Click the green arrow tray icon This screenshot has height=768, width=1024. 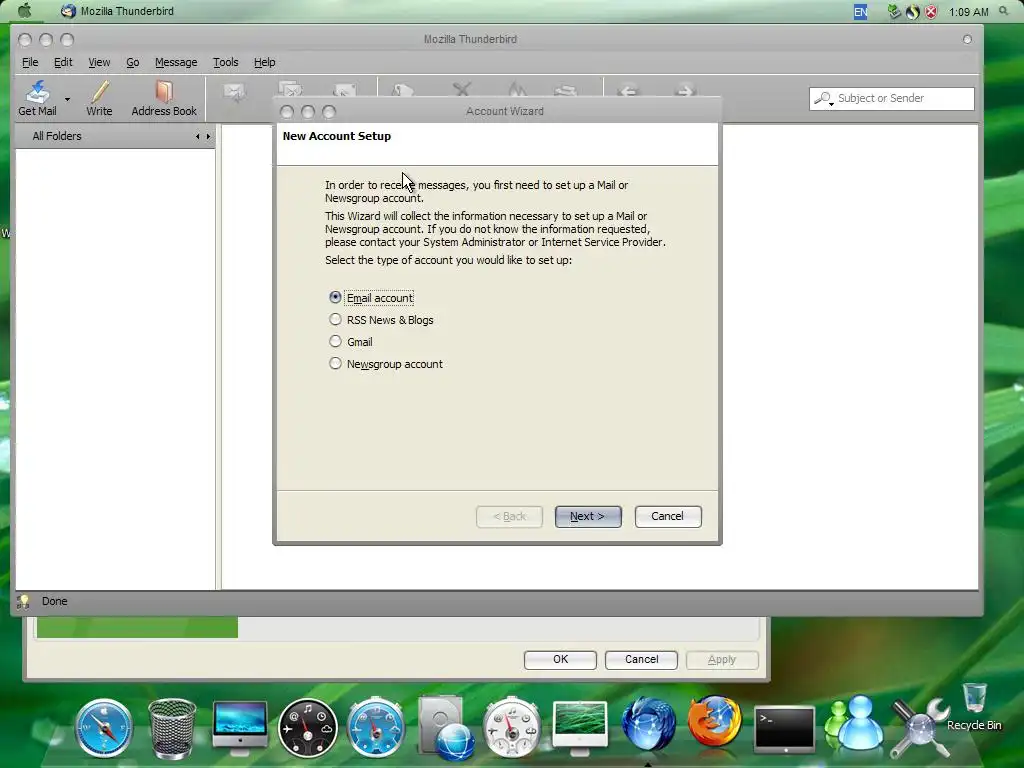894,11
